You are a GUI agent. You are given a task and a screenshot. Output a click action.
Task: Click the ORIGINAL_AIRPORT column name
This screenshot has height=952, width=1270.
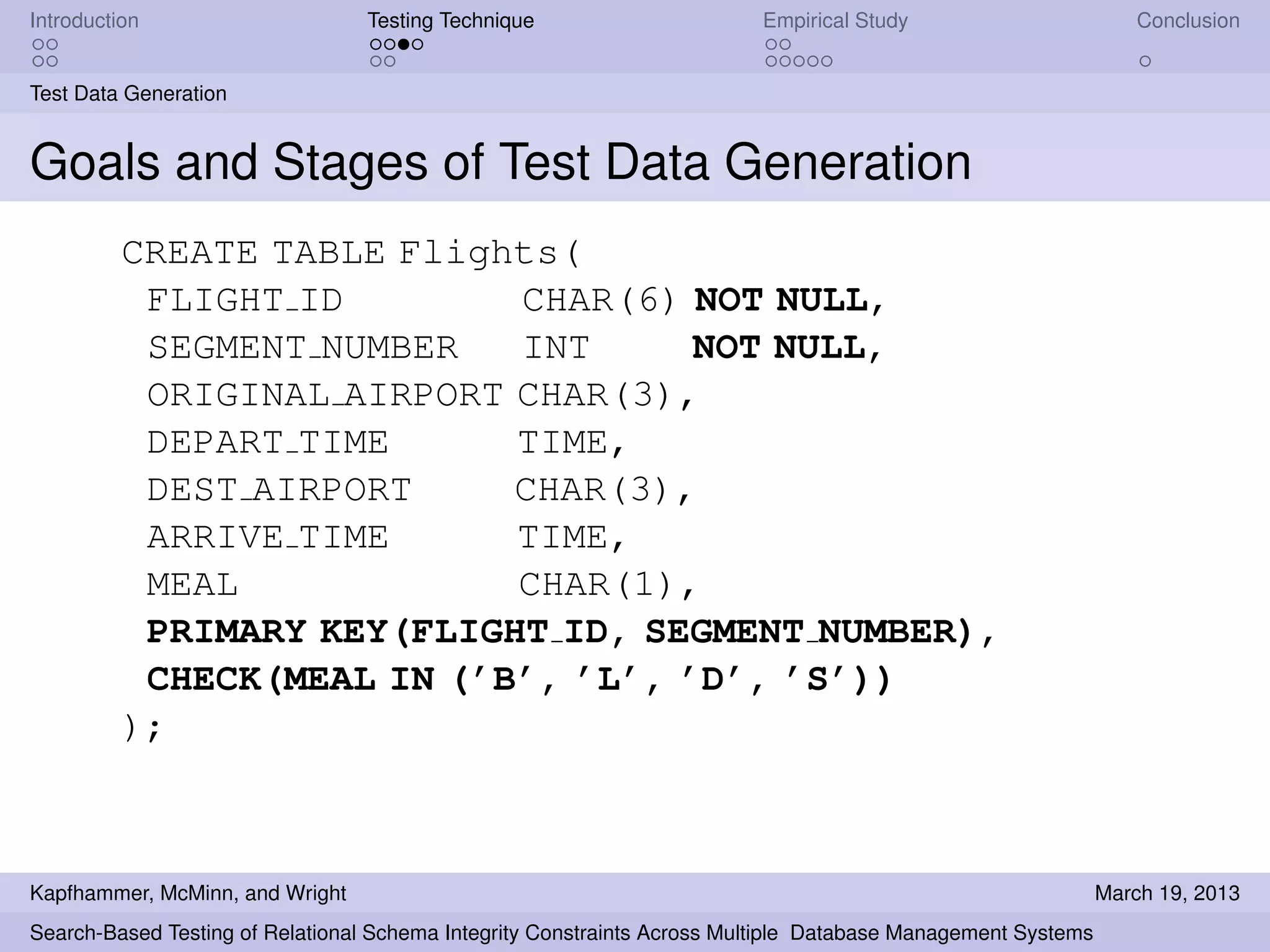click(x=325, y=395)
